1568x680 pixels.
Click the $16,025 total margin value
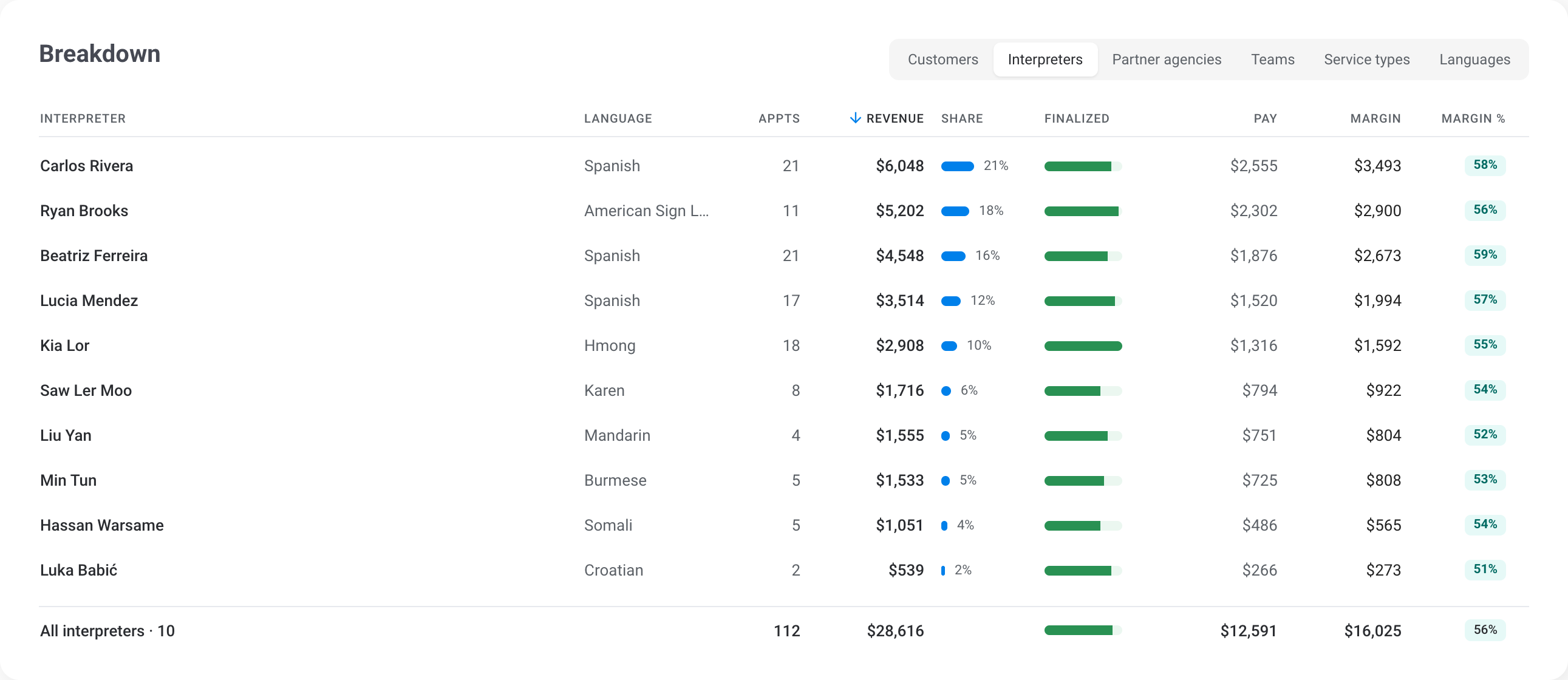point(1372,631)
